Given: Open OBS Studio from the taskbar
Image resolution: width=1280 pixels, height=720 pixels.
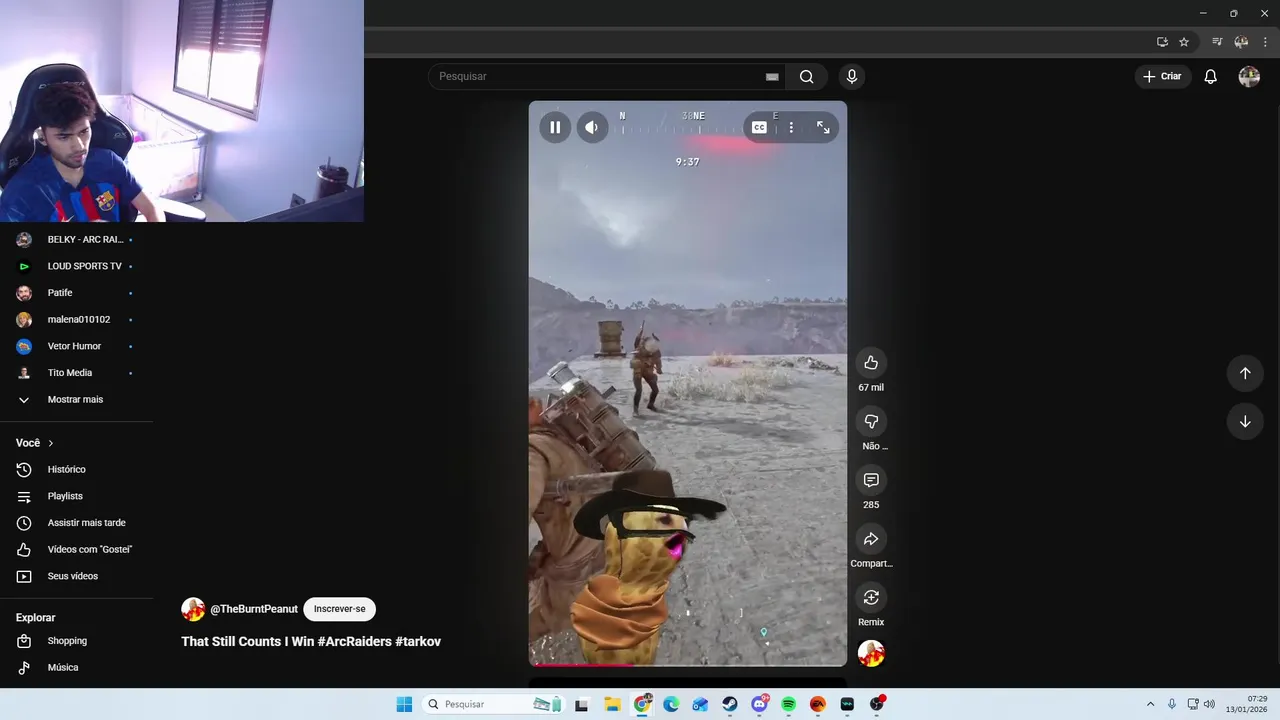Looking at the screenshot, I should 877,704.
